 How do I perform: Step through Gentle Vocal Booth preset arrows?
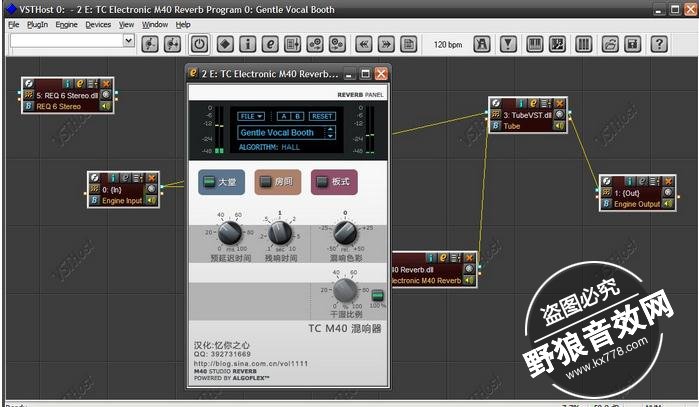tap(330, 132)
